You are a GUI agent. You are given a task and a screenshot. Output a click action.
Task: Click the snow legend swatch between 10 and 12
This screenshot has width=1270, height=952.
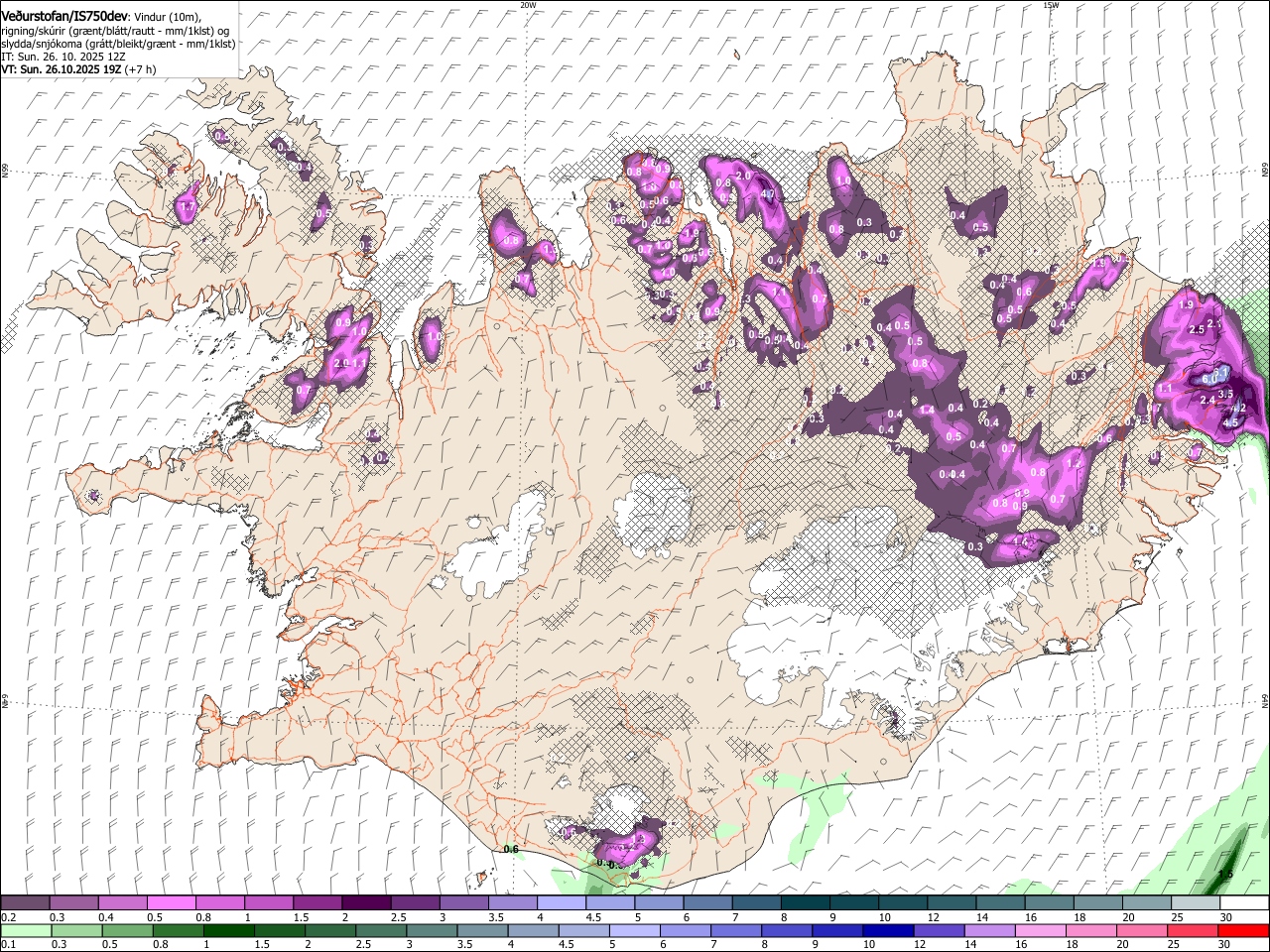[903, 903]
